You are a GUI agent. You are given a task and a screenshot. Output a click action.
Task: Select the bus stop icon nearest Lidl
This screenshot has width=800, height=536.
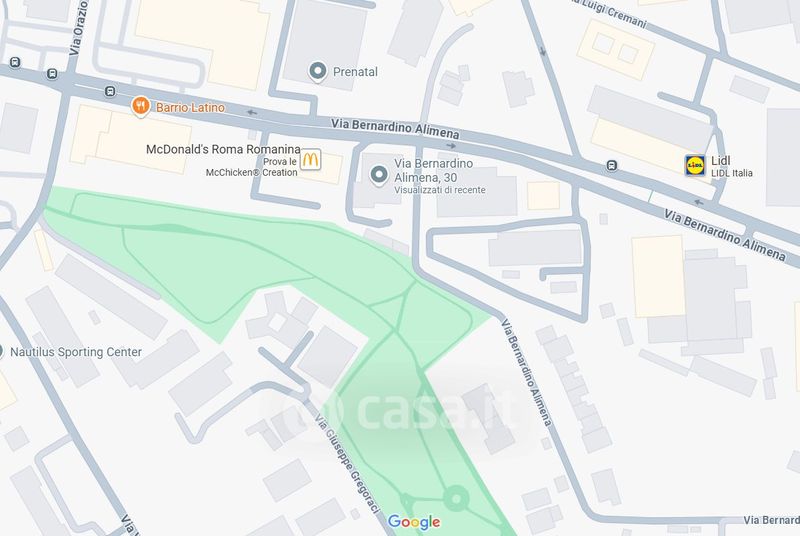pyautogui.click(x=612, y=165)
